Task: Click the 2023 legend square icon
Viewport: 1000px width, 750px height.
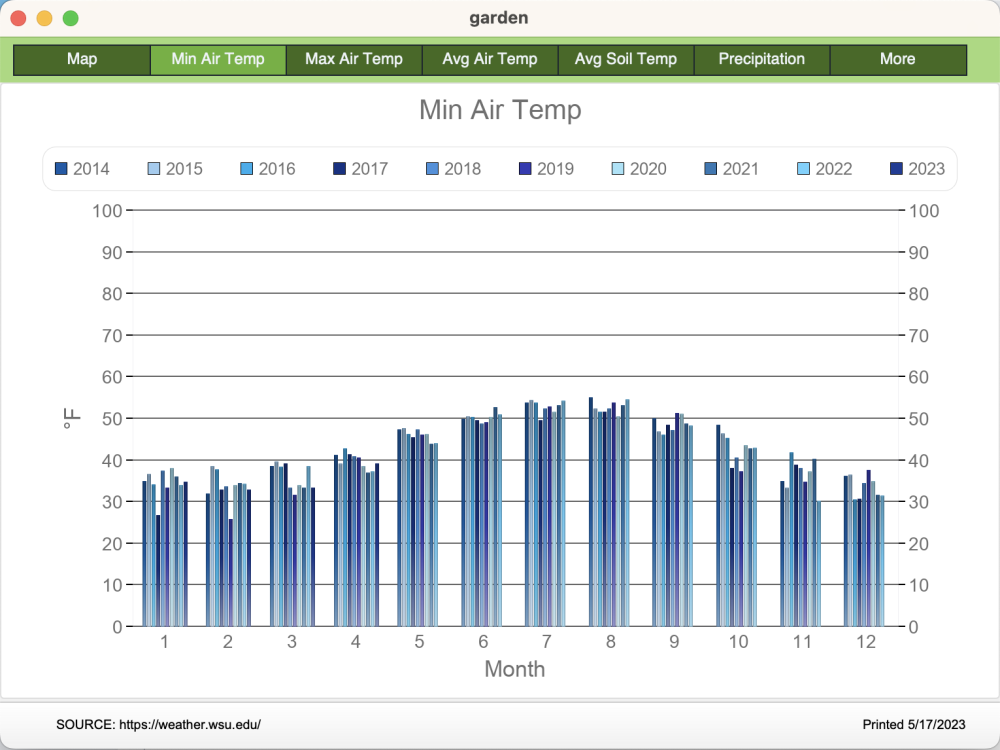Action: (896, 169)
